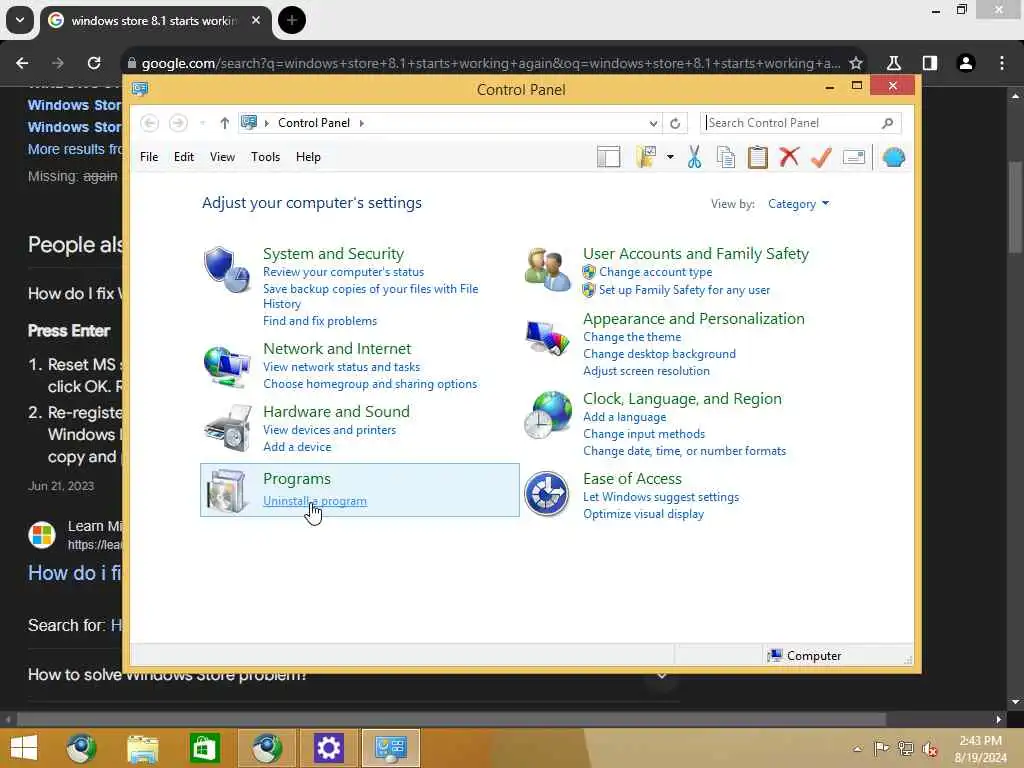Viewport: 1024px width, 768px height.
Task: Click Add a language link
Action: point(624,417)
